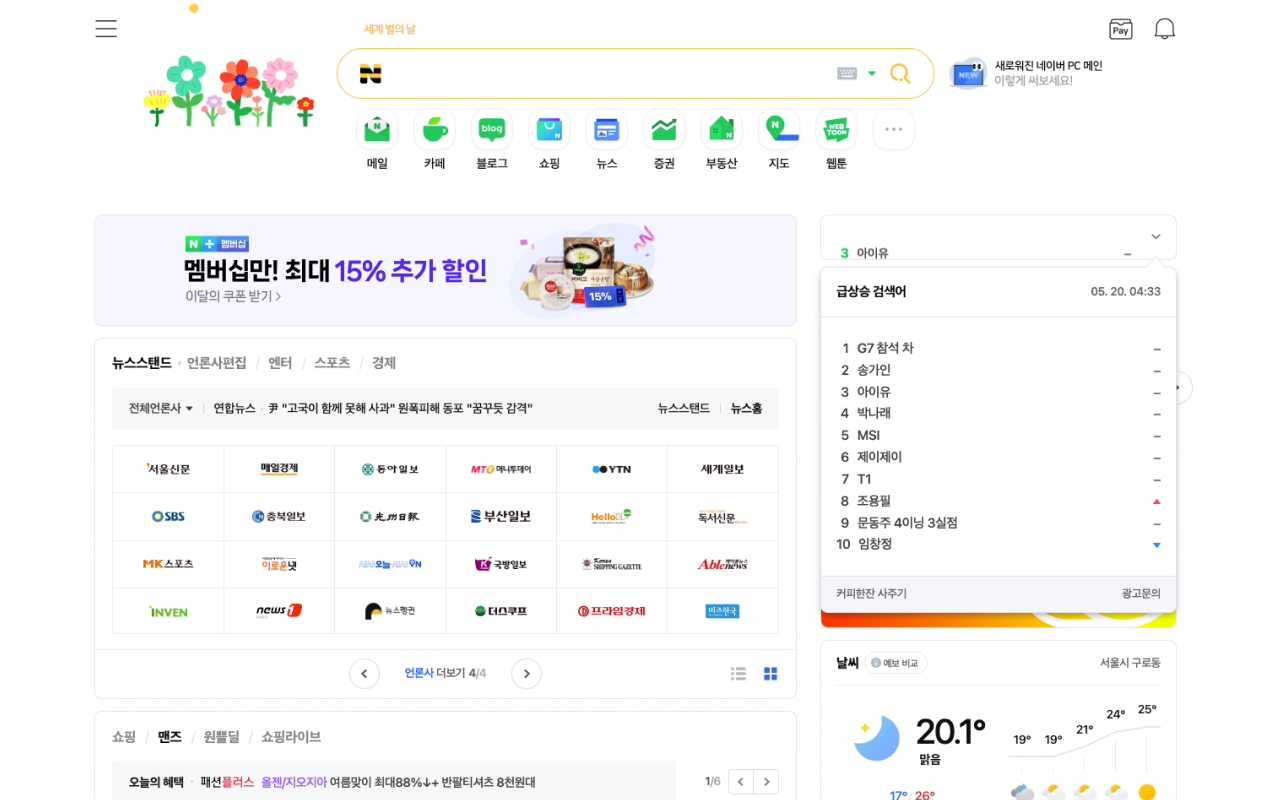Open notifications via the bell icon
This screenshot has height=800, width=1280.
pyautogui.click(x=1164, y=29)
